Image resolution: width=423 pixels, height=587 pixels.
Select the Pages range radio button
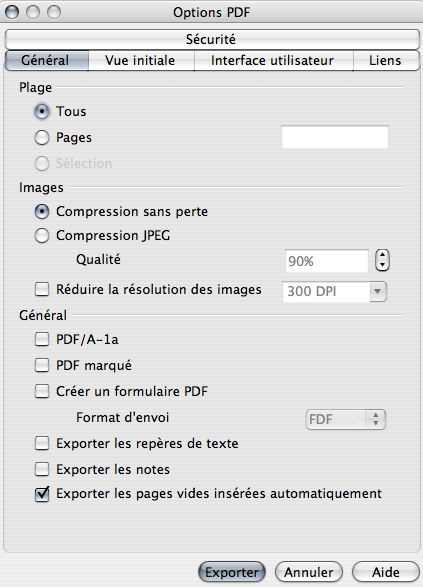pos(42,137)
